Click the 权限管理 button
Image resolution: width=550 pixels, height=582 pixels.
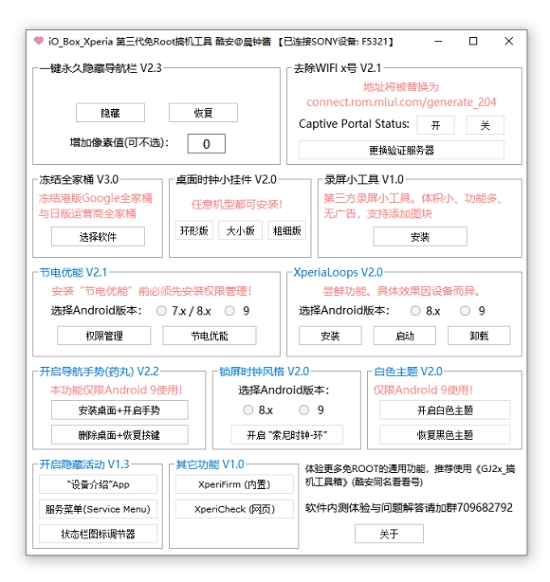point(104,336)
